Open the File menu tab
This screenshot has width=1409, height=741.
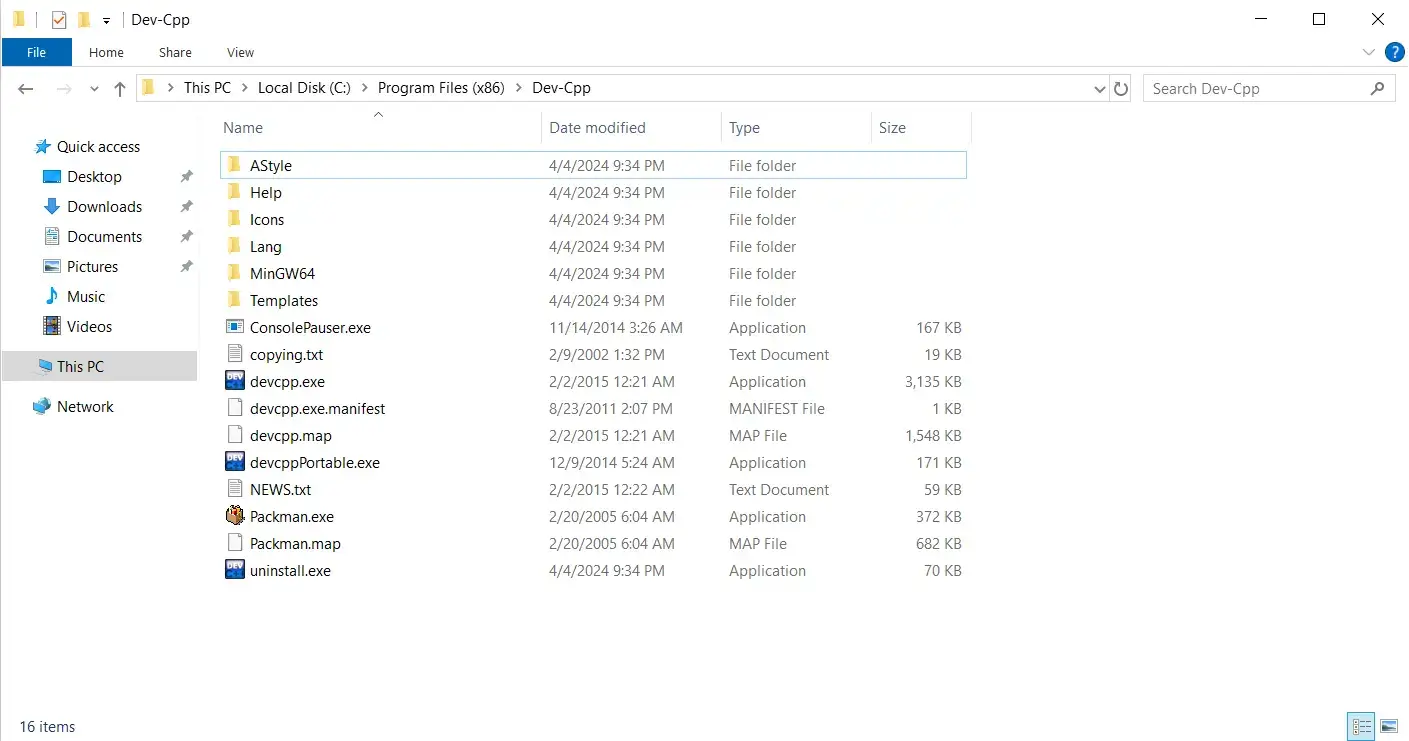point(37,52)
